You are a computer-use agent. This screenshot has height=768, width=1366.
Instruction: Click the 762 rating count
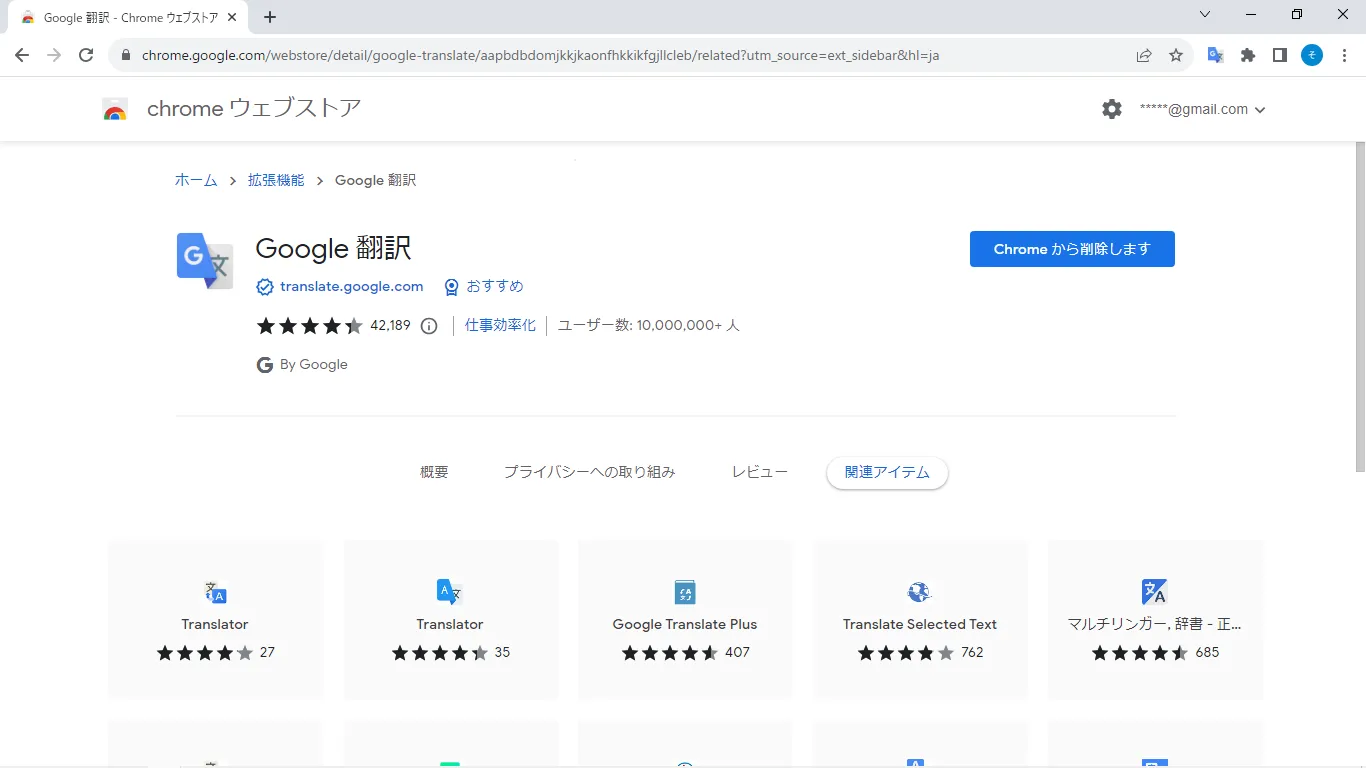point(972,652)
